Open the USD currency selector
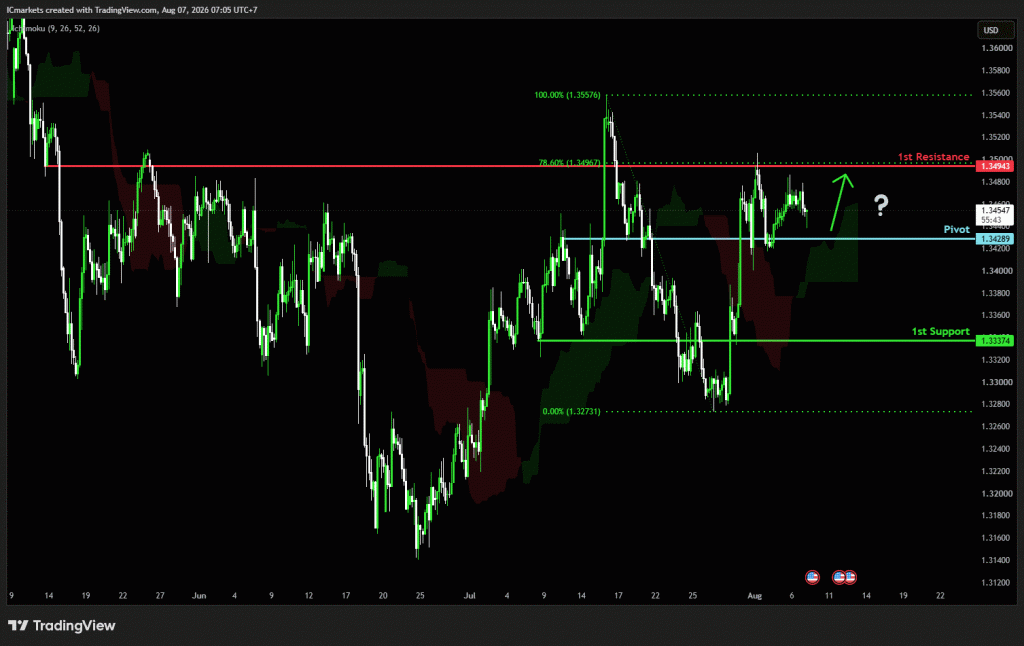This screenshot has height=646, width=1024. 991,30
